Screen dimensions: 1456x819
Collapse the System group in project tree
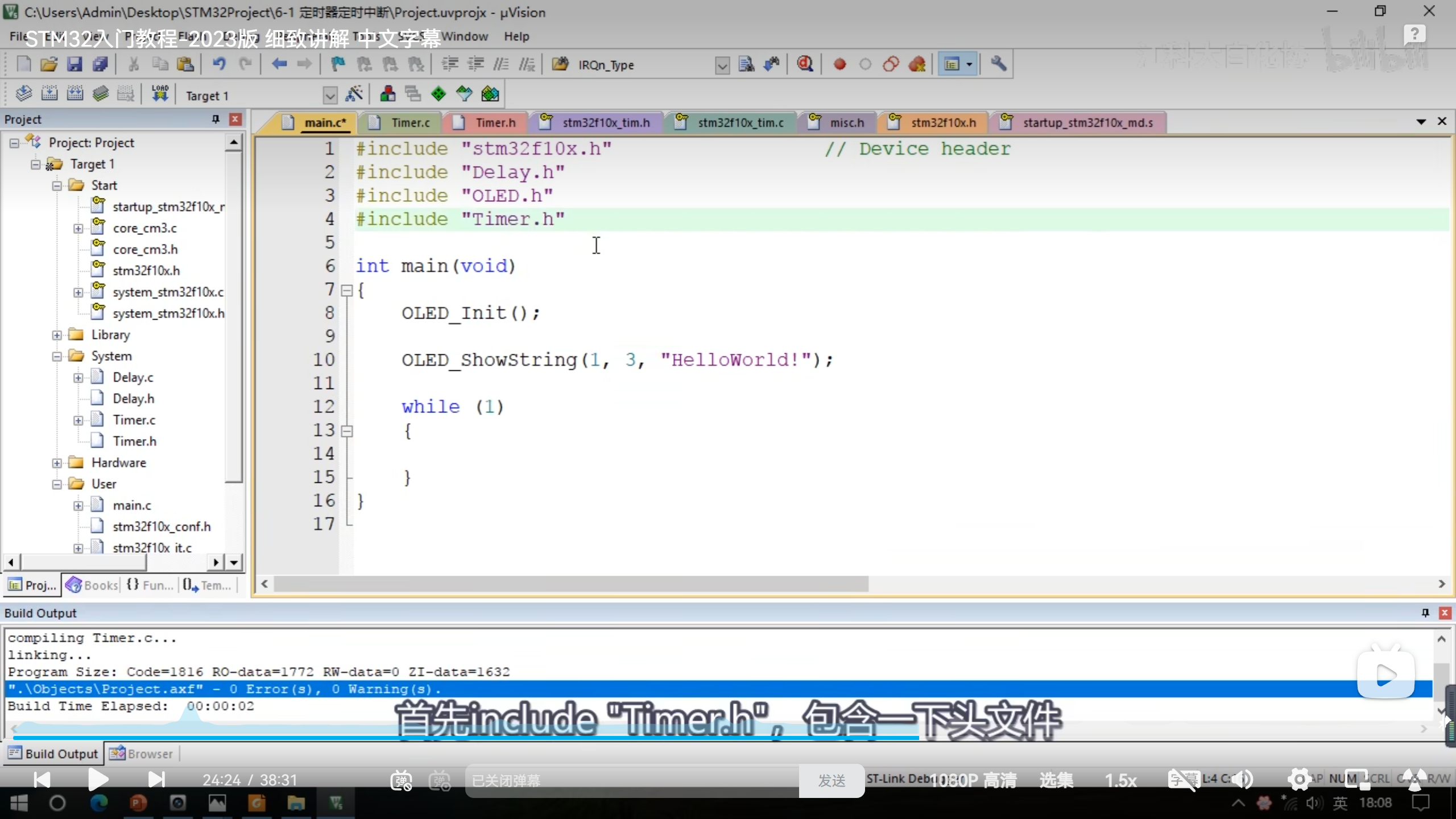coord(57,357)
